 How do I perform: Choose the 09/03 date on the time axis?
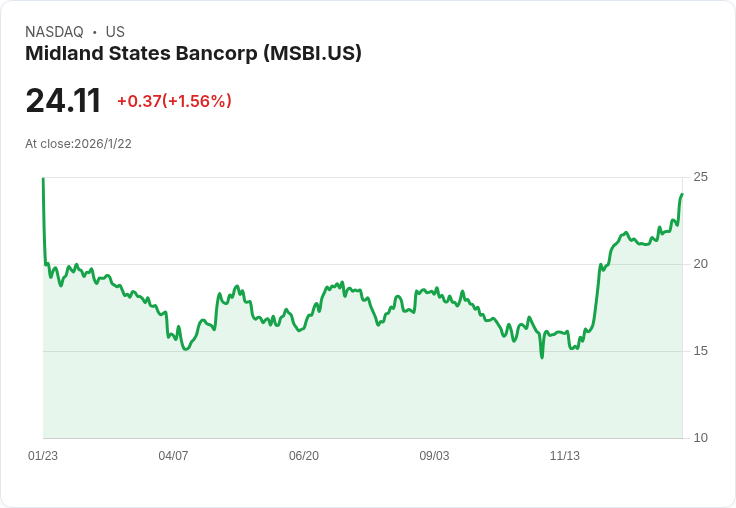[x=434, y=456]
